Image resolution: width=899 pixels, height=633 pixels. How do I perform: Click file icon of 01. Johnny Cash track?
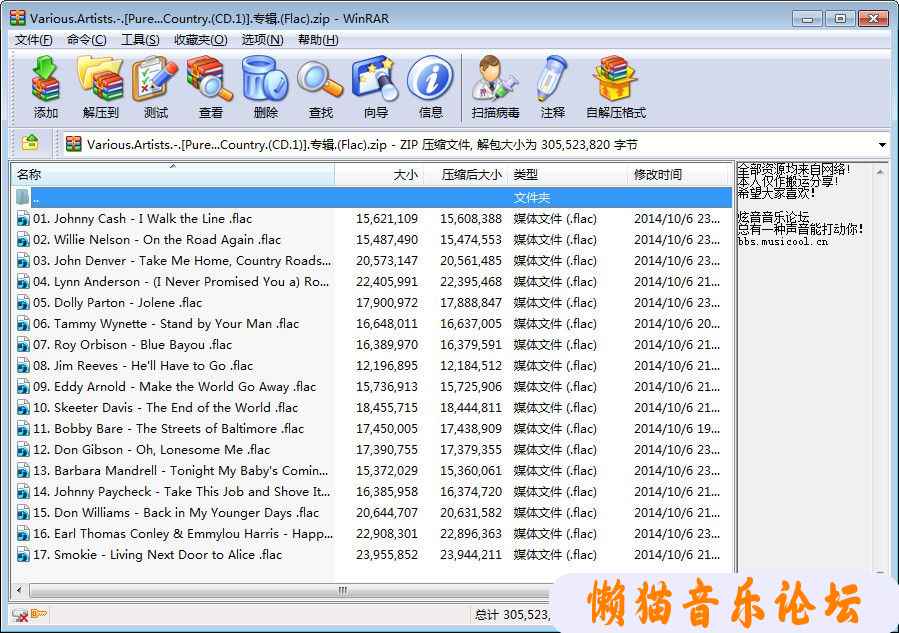click(x=23, y=219)
